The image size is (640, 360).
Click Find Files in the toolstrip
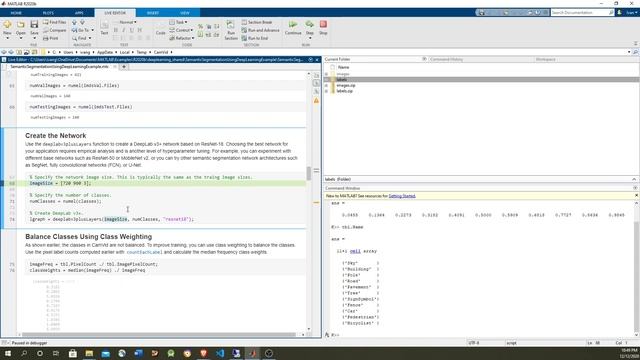coord(55,22)
